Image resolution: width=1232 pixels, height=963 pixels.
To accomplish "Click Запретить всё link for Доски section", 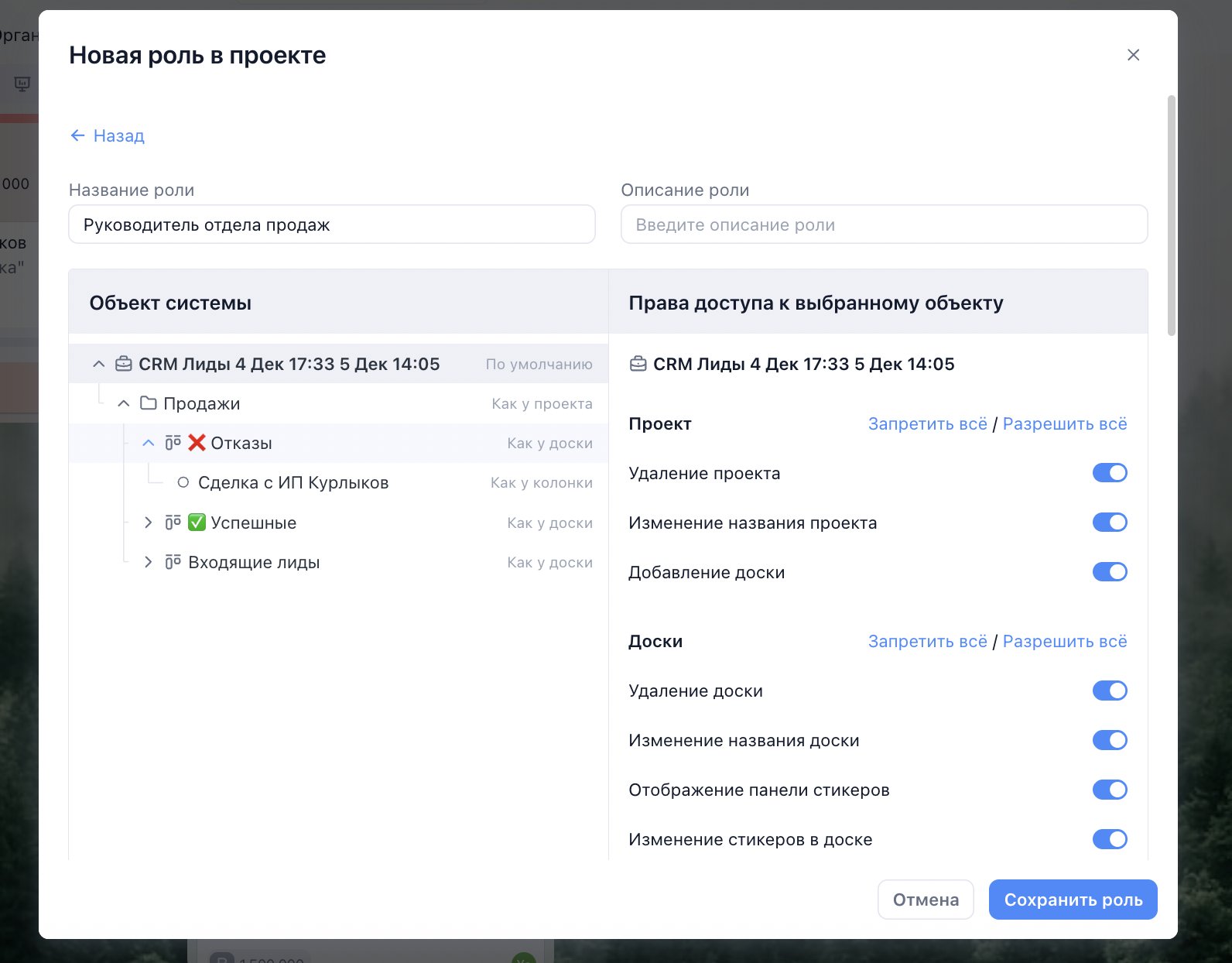I will coord(927,642).
